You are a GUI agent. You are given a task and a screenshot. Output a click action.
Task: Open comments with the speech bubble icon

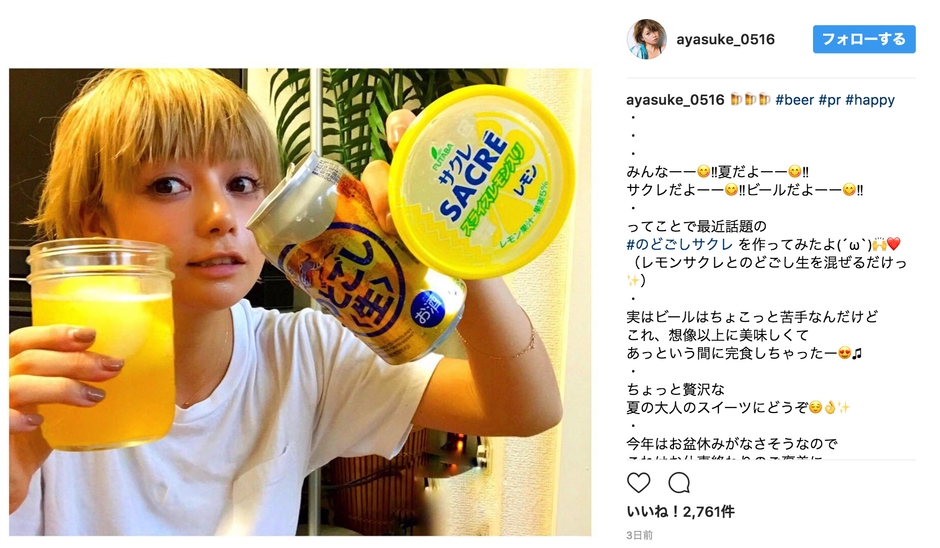click(x=679, y=483)
